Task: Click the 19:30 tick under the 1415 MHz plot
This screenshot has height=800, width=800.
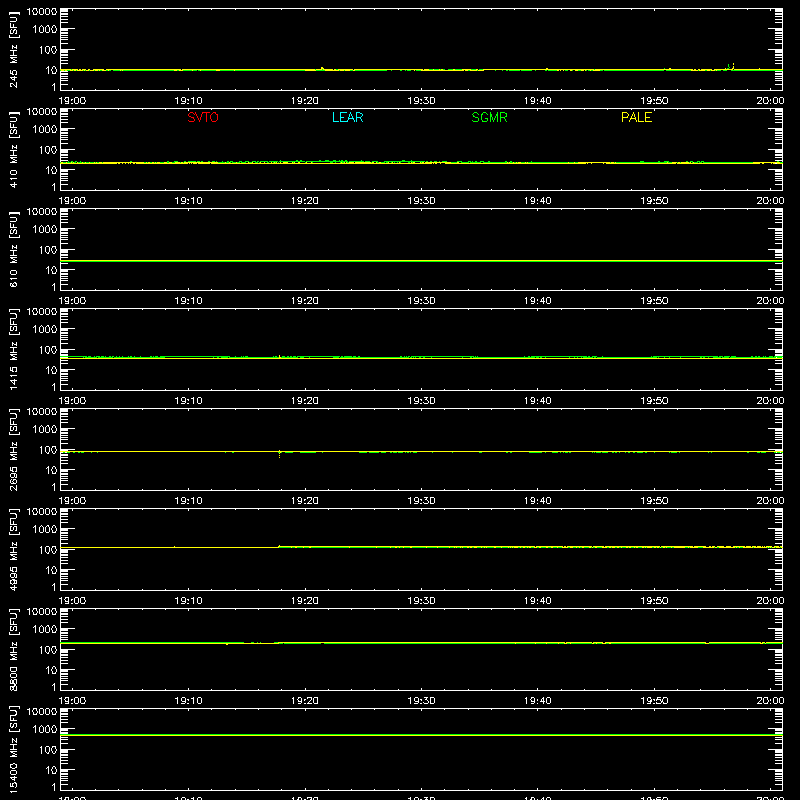Action: tap(421, 401)
